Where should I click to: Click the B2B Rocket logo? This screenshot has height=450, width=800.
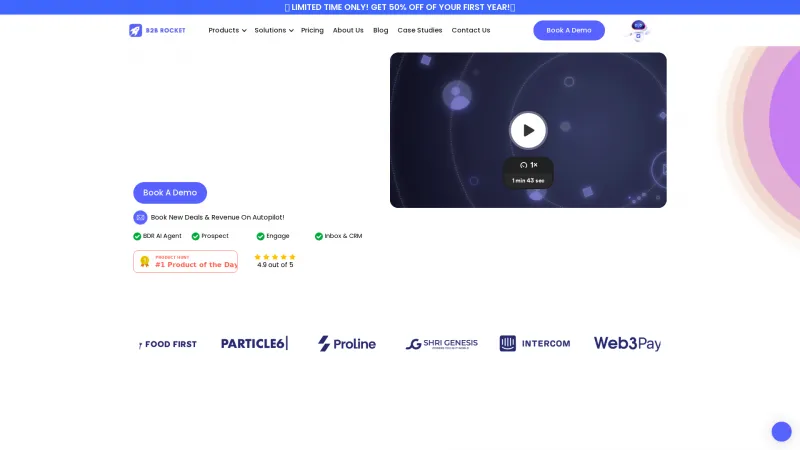click(157, 30)
